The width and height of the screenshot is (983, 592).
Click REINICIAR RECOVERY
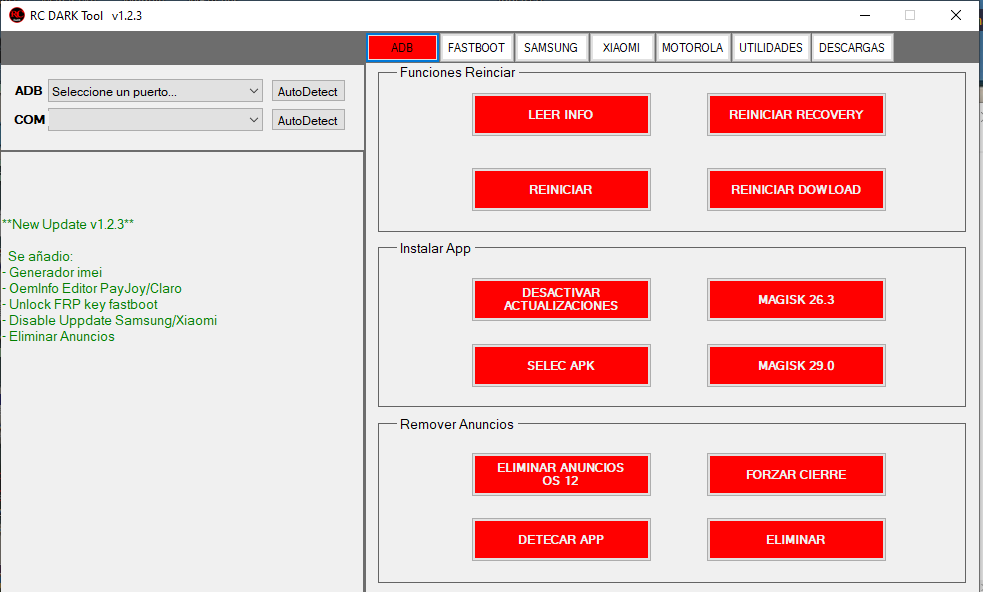796,114
